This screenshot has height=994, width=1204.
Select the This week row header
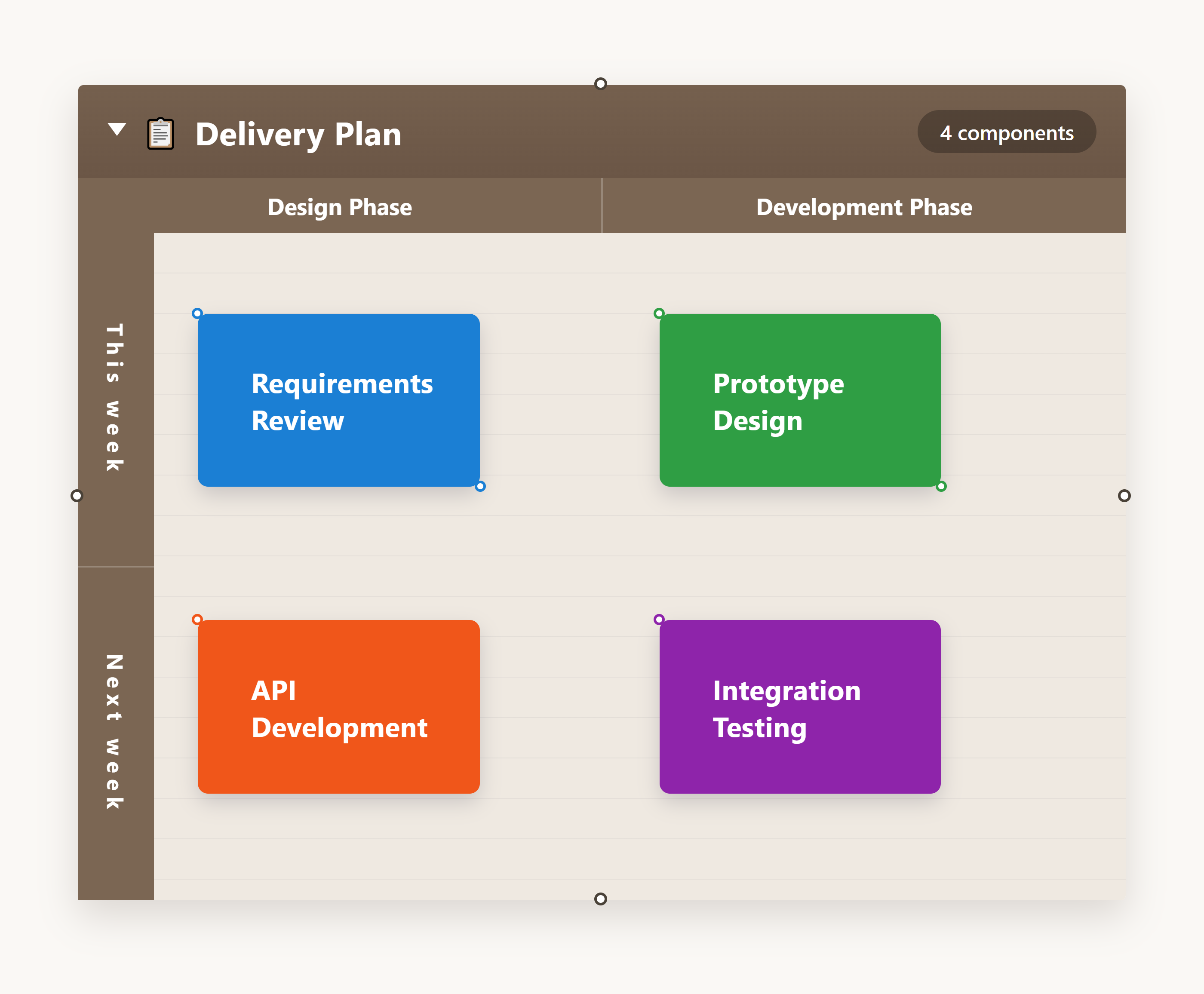[x=116, y=399]
